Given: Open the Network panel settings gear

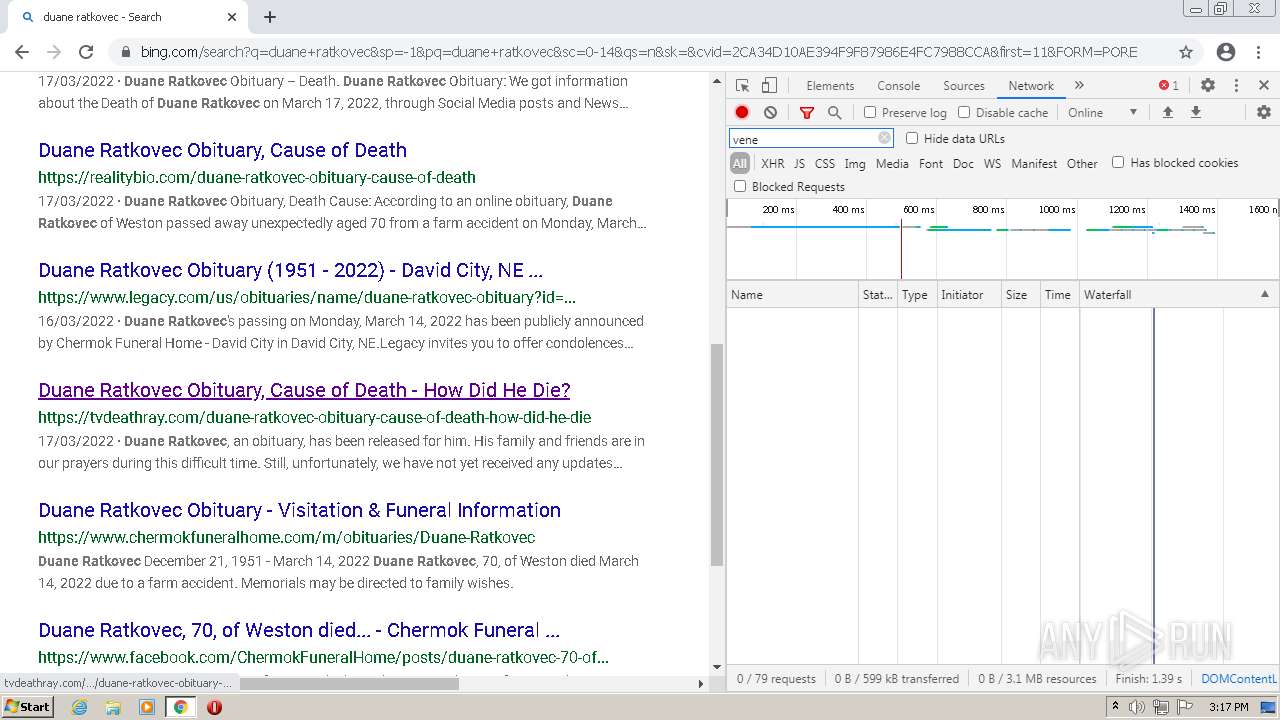Looking at the screenshot, I should tap(1264, 113).
